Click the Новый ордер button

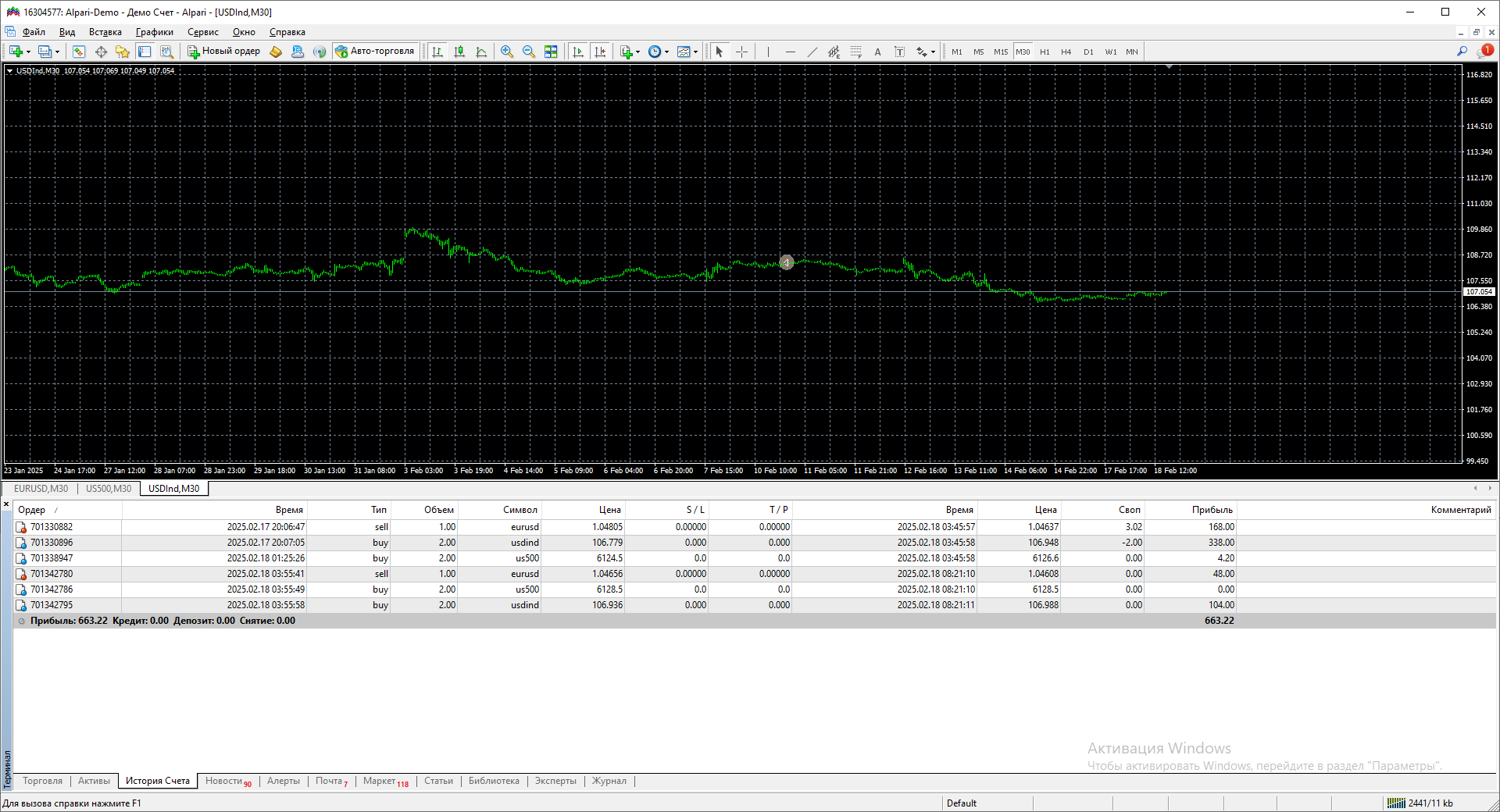point(224,52)
